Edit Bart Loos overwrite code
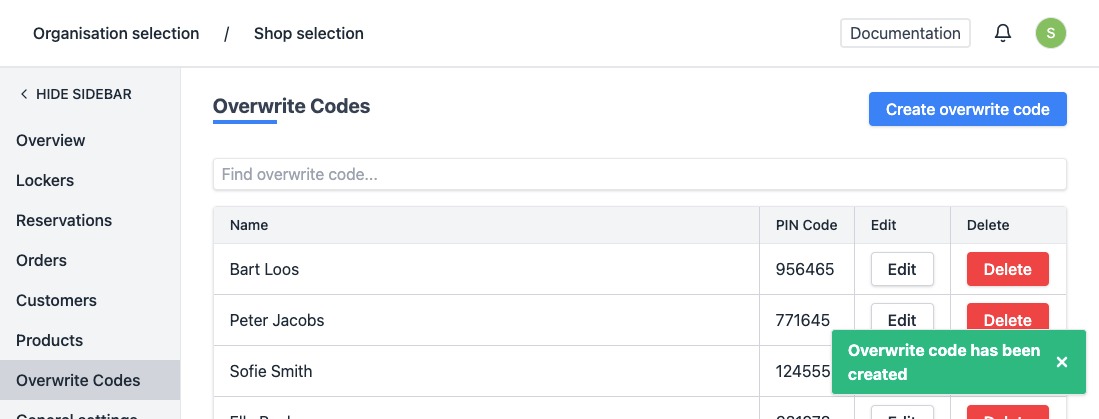Image resolution: width=1099 pixels, height=419 pixels. [x=902, y=269]
